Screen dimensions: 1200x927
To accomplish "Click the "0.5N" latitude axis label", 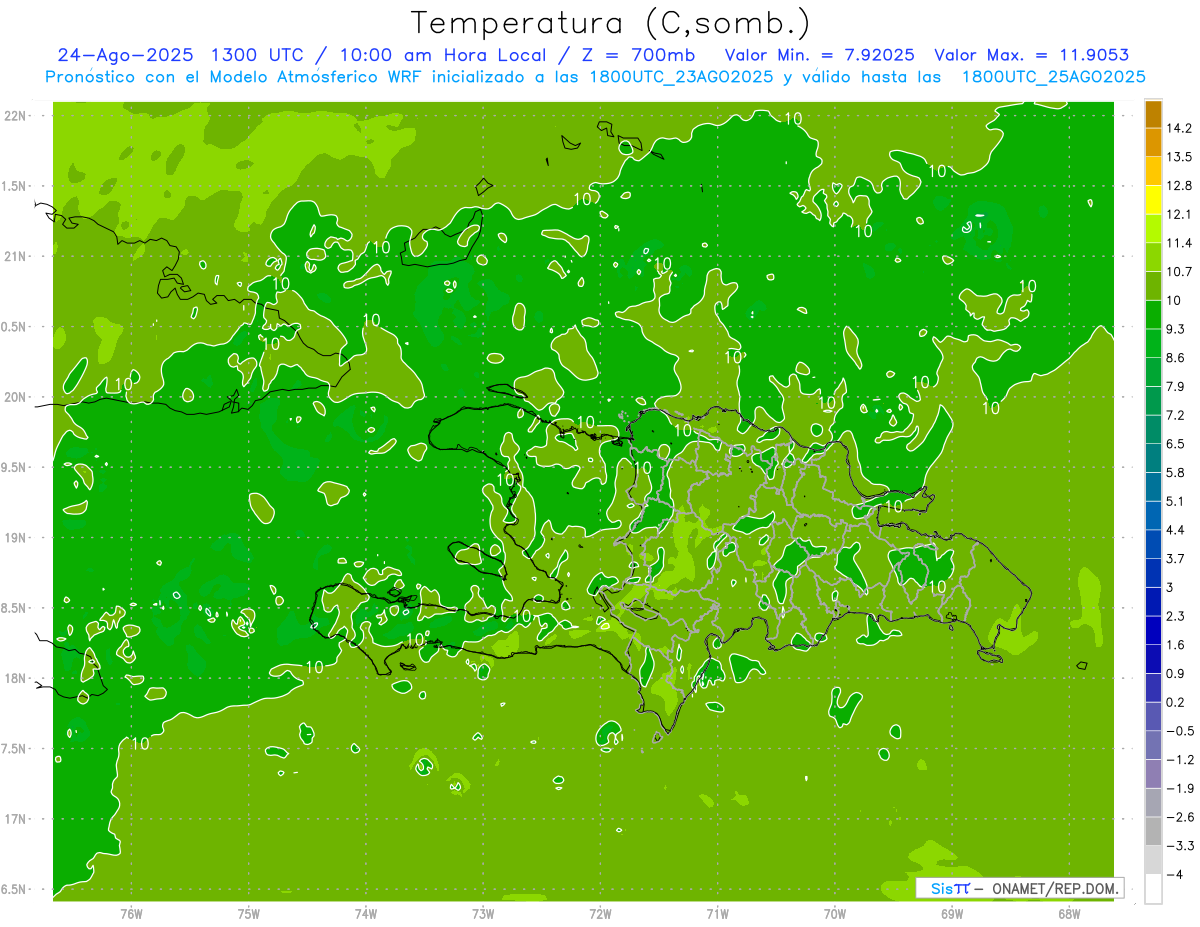I will tap(14, 327).
